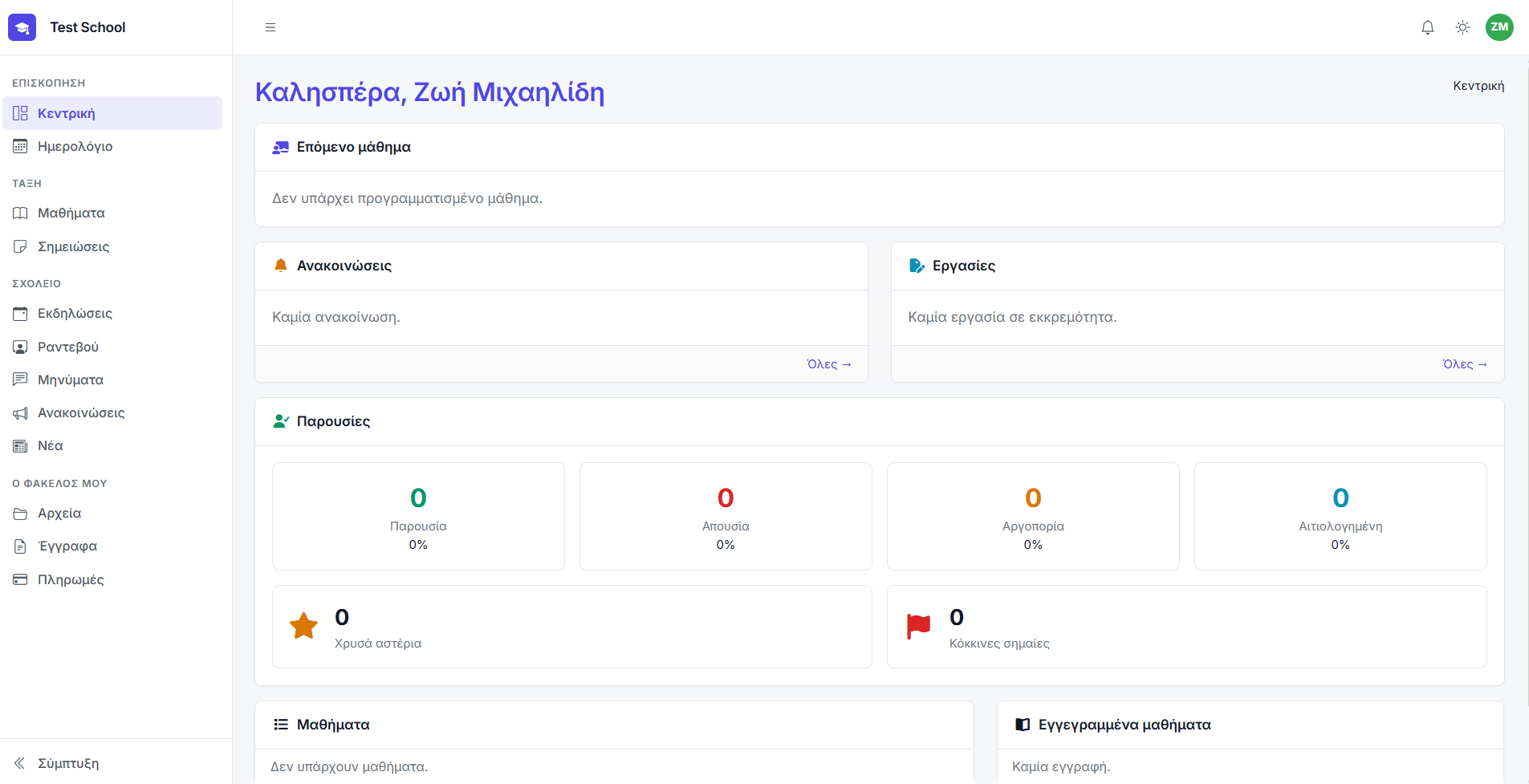1529x784 pixels.
Task: Open Σημειώσεις in the sidebar
Action: pos(112,246)
